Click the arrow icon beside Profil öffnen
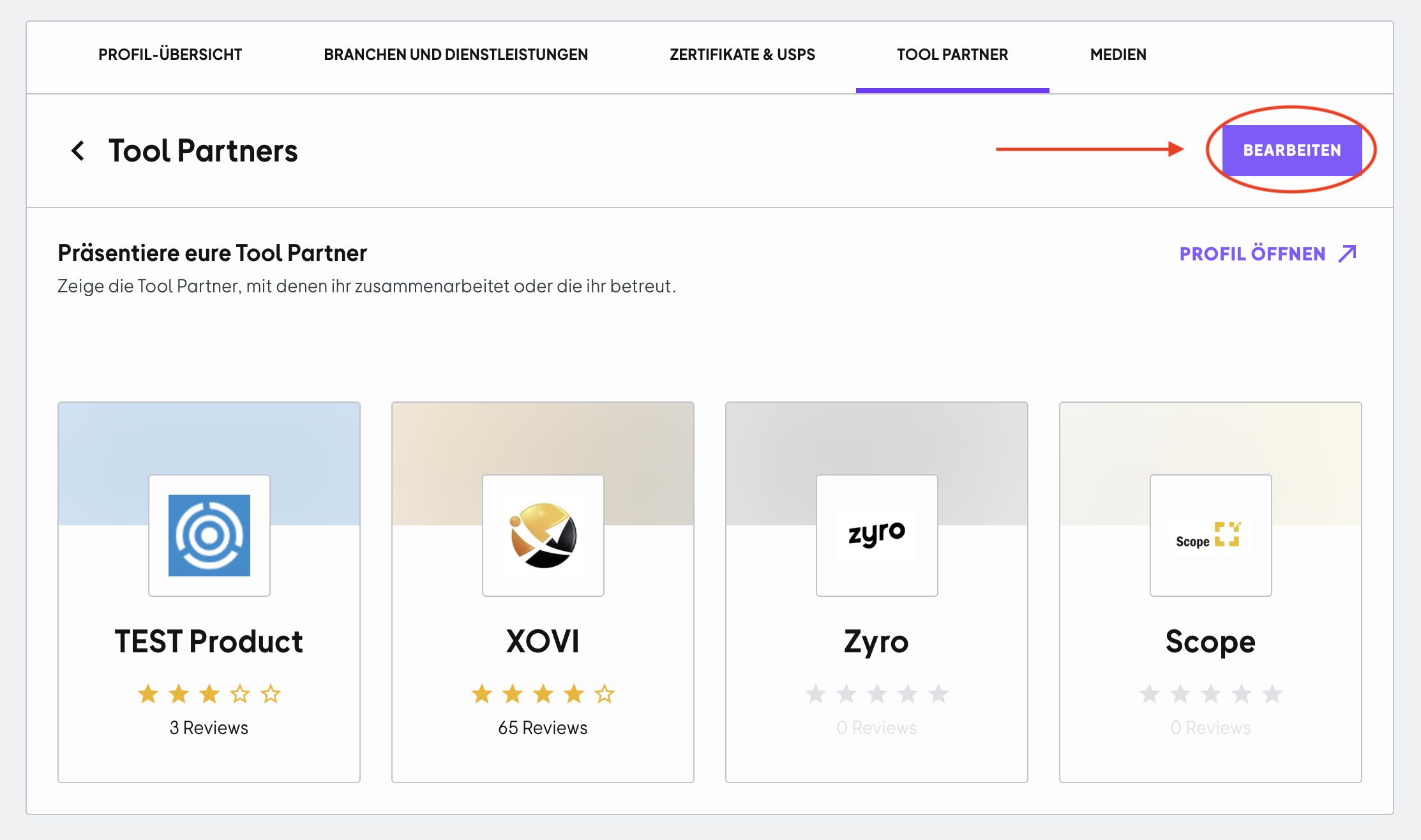Image resolution: width=1421 pixels, height=840 pixels. (x=1348, y=253)
